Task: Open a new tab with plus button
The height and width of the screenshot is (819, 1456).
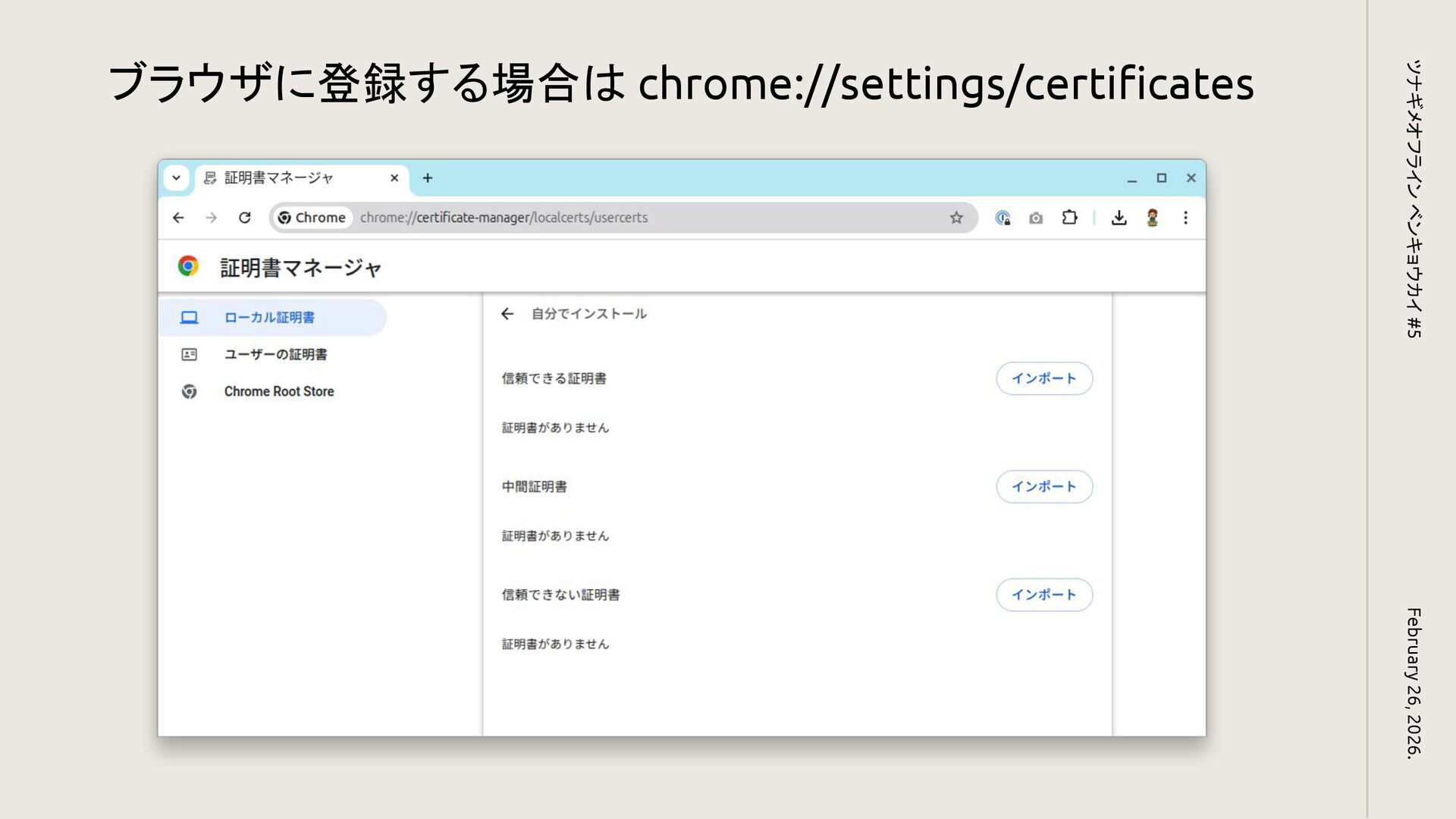Action: click(x=428, y=178)
